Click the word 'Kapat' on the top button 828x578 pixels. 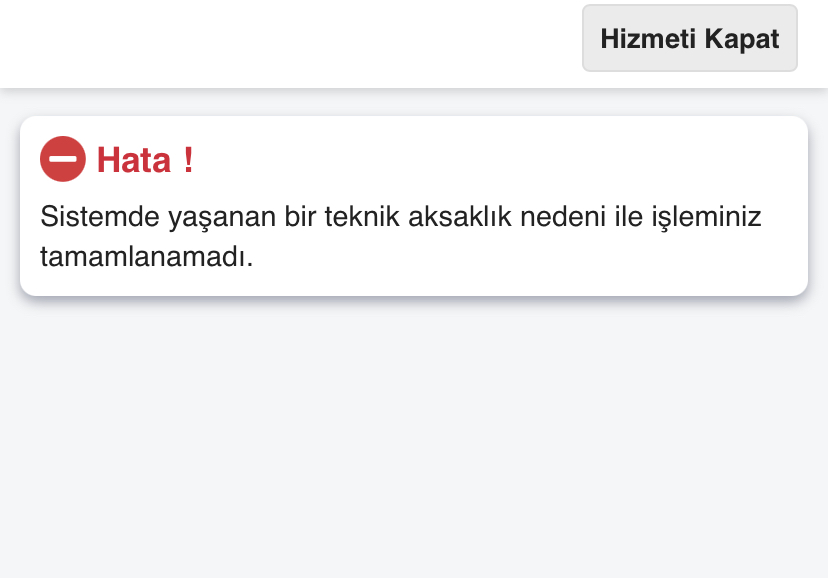(742, 40)
